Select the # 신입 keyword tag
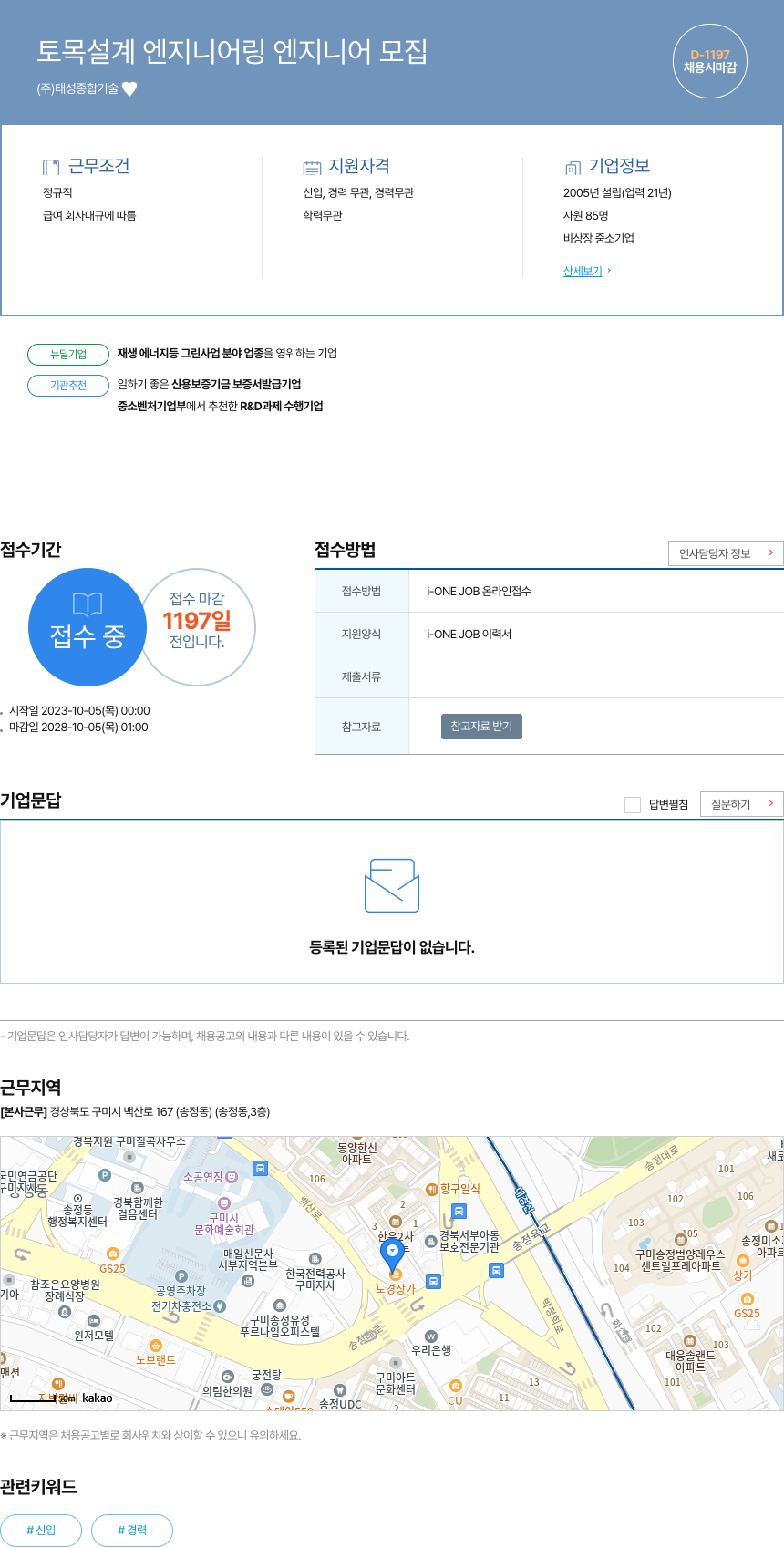 41,1530
